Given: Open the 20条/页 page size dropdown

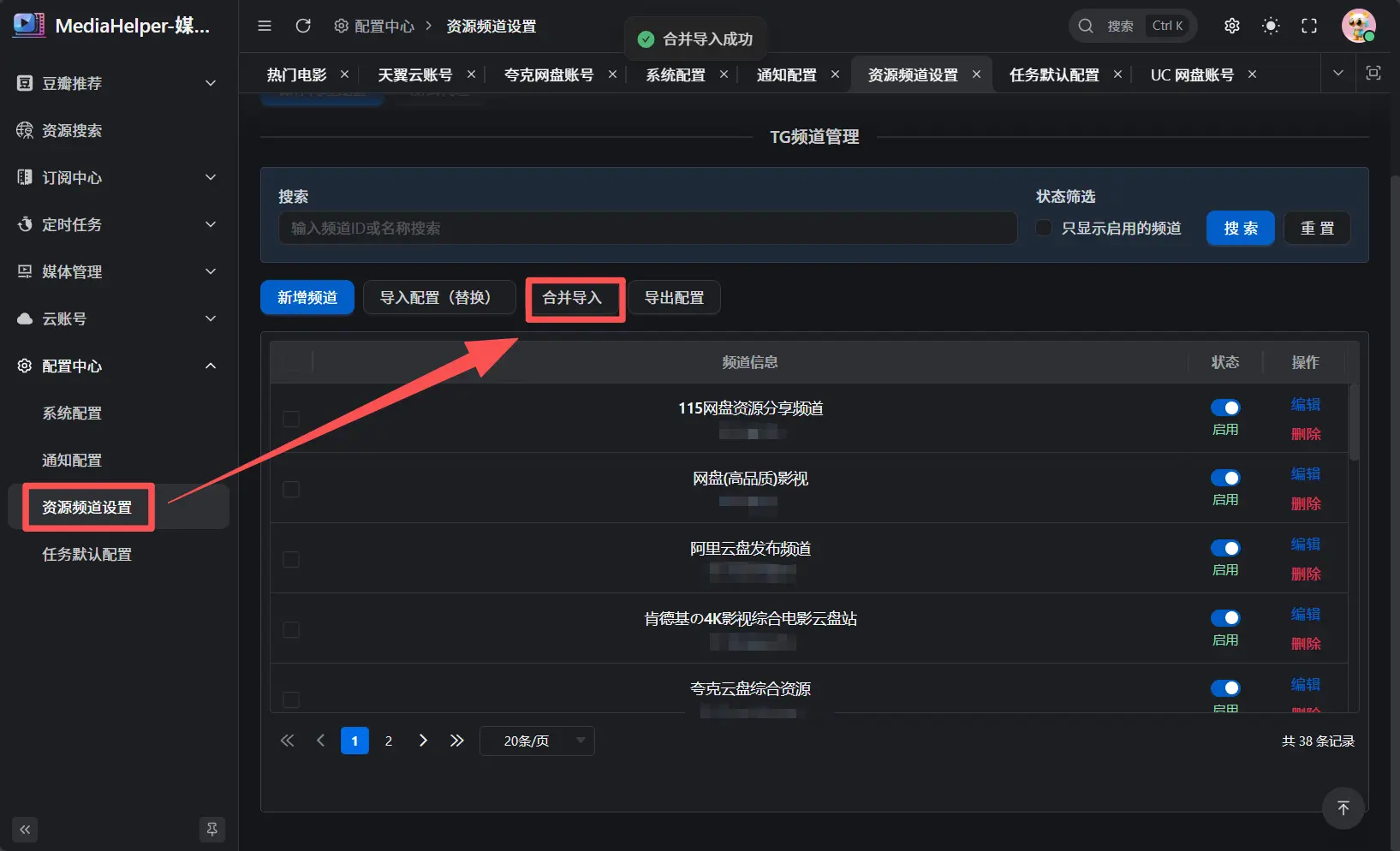Looking at the screenshot, I should tap(537, 741).
